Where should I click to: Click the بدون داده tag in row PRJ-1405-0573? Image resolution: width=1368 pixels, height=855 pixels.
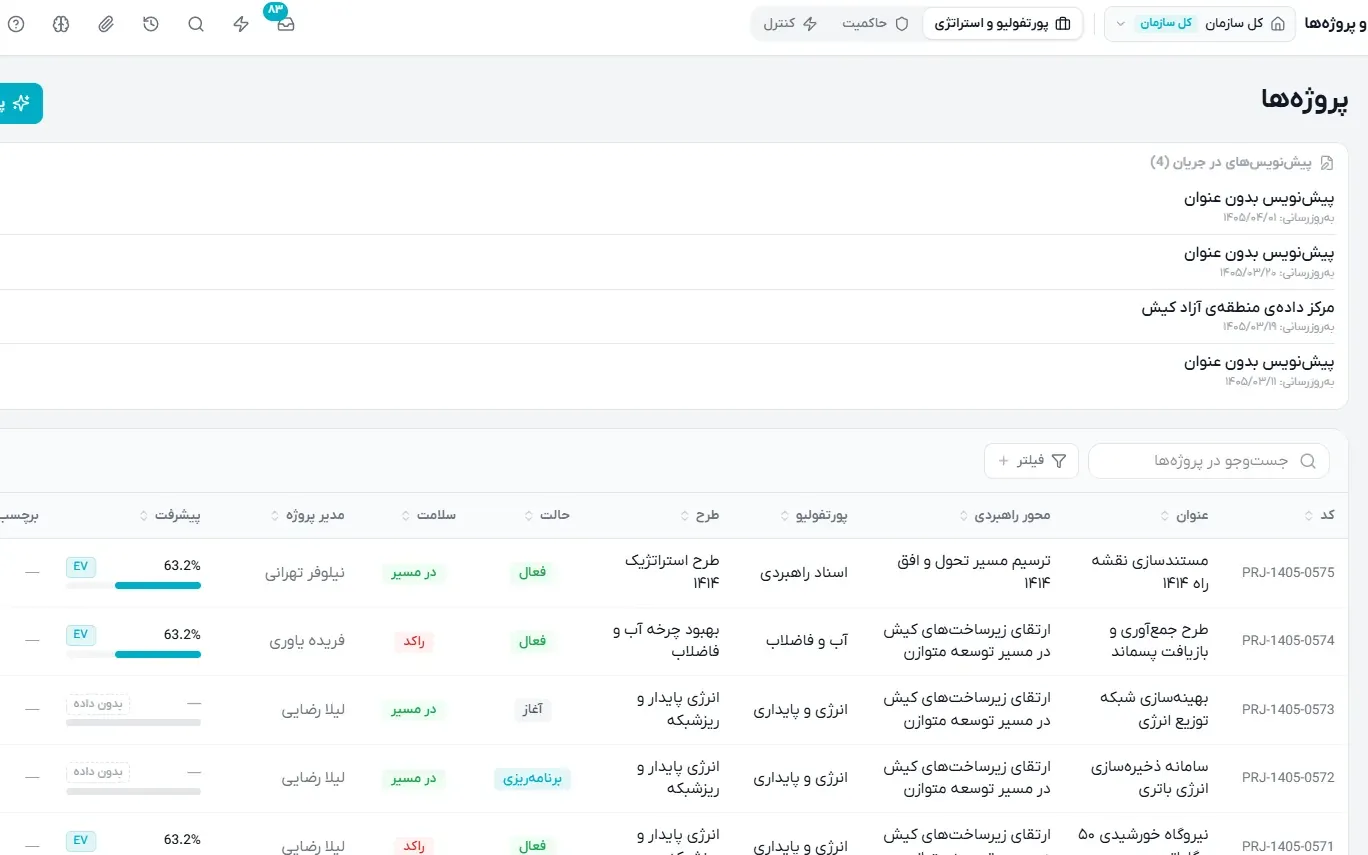coord(98,704)
